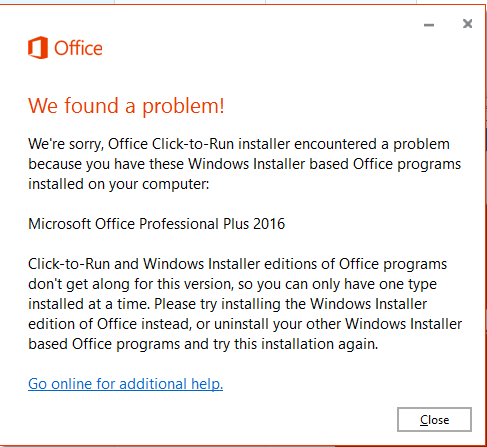Viewport: 487px width, 447px height.
Task: Click the Close button
Action: (x=434, y=419)
